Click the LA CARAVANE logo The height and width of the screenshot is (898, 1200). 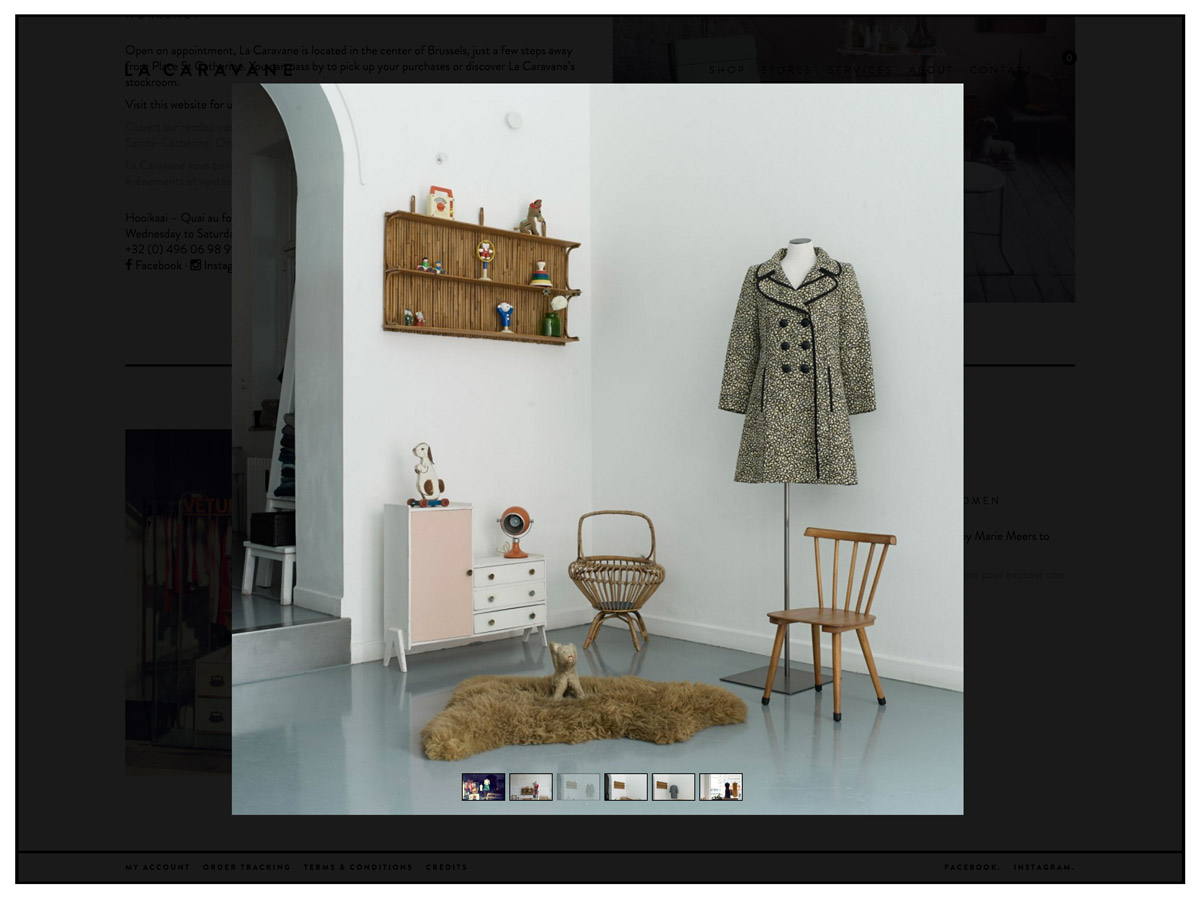click(210, 70)
